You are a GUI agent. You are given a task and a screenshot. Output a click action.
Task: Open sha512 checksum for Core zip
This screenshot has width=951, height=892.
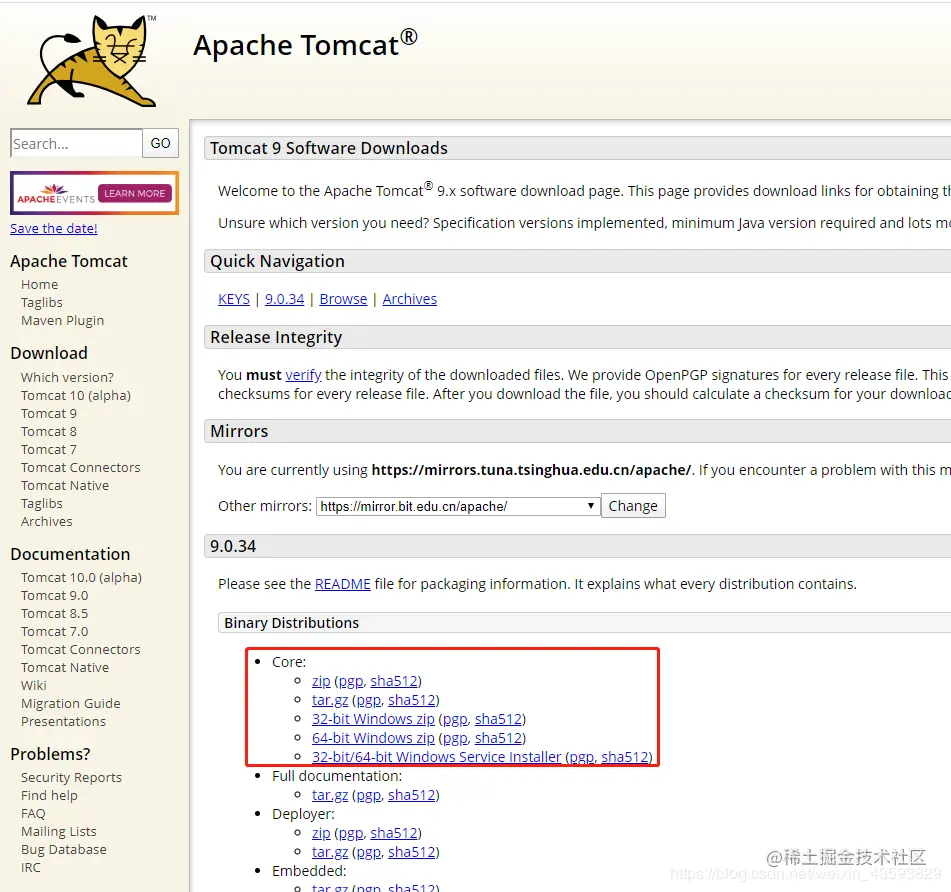(x=394, y=681)
